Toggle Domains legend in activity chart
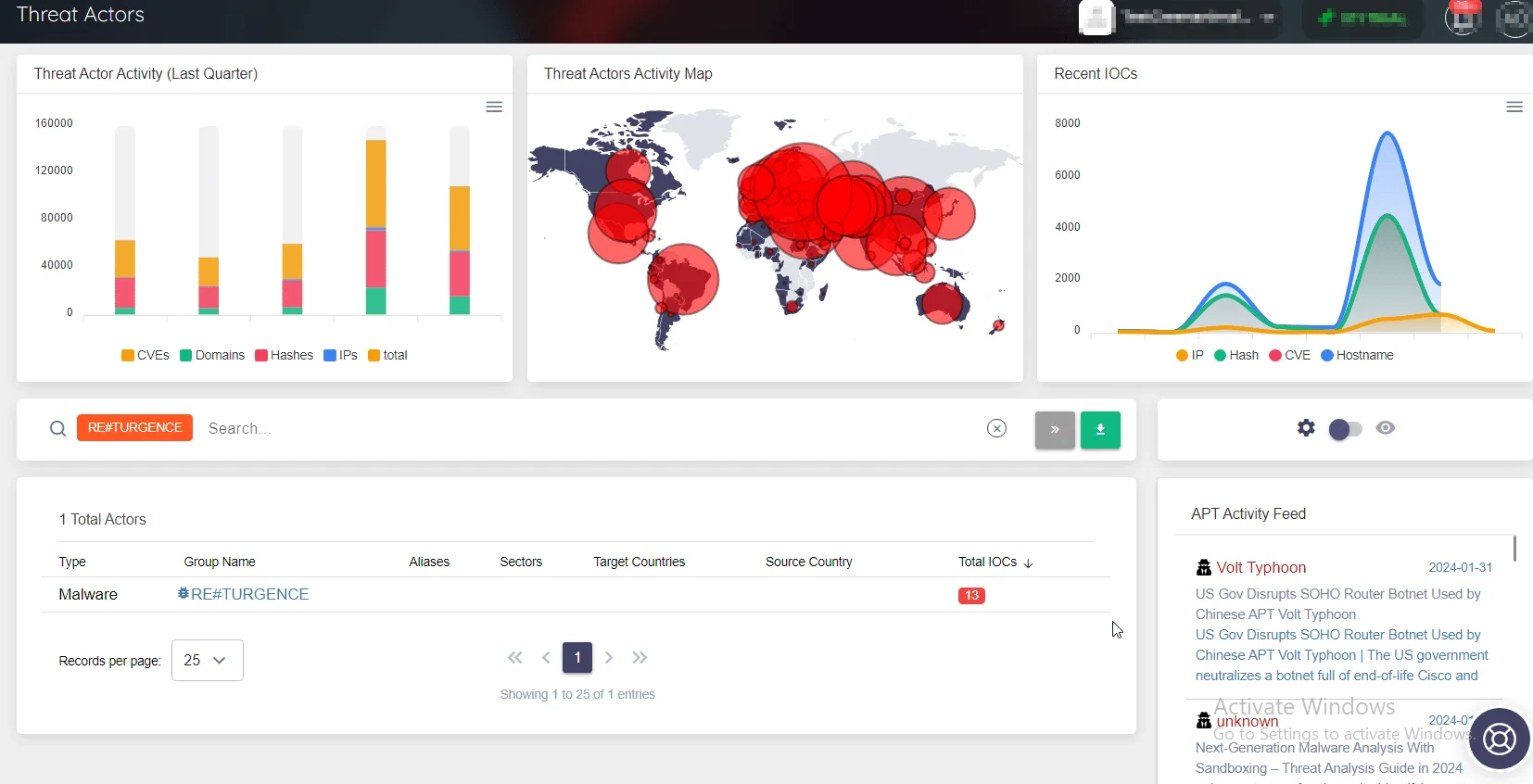1533x784 pixels. [x=212, y=355]
